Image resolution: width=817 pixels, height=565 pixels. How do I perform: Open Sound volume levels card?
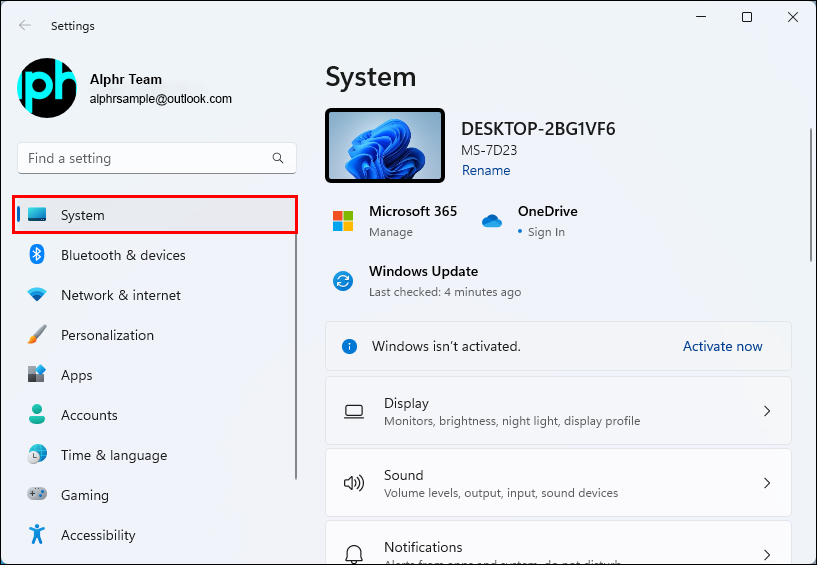[558, 483]
